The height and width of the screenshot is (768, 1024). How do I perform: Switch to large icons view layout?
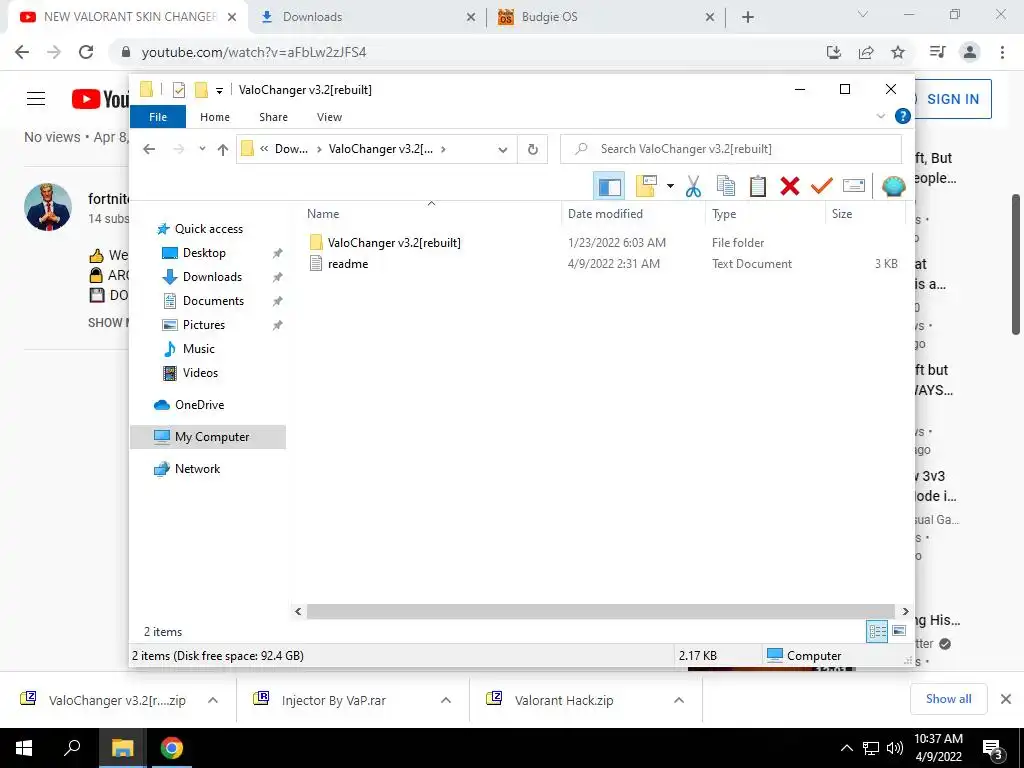(899, 631)
